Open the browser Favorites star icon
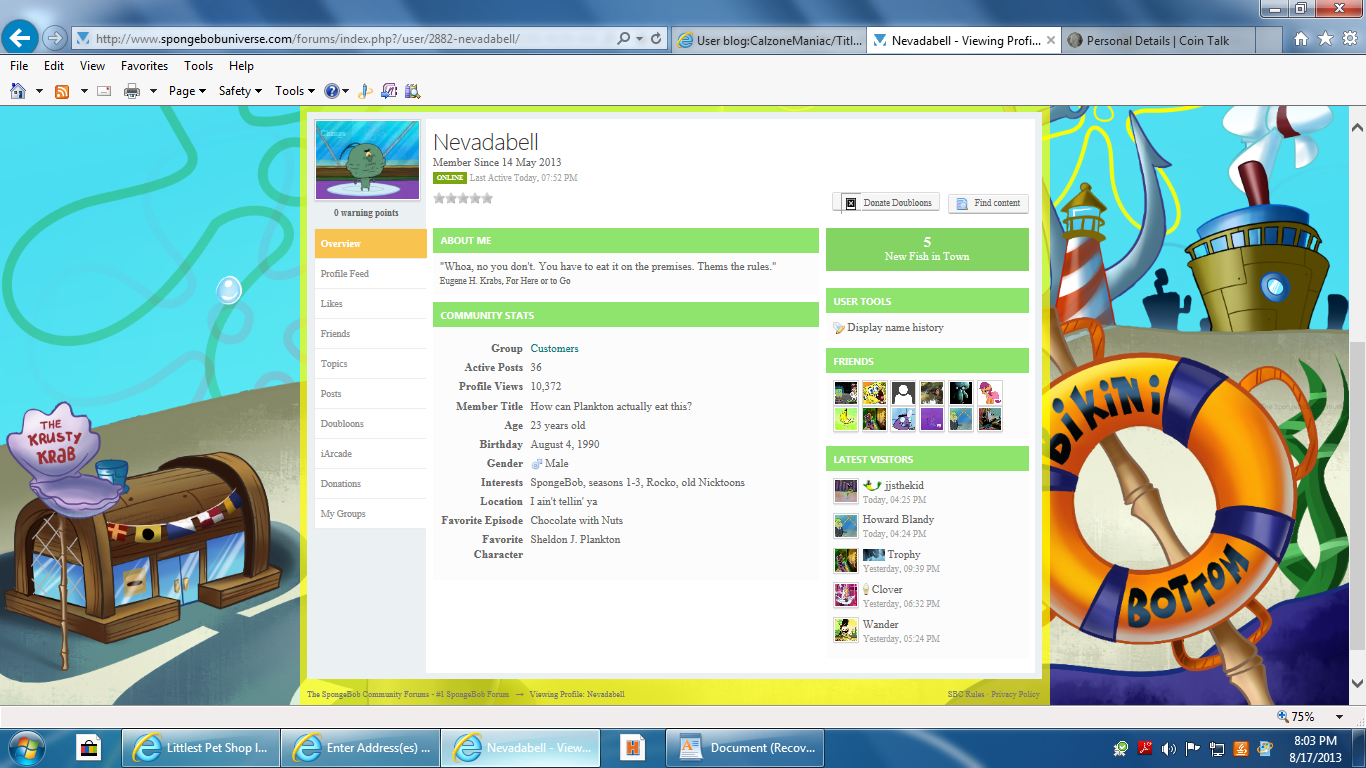The image size is (1366, 768). (x=1325, y=39)
